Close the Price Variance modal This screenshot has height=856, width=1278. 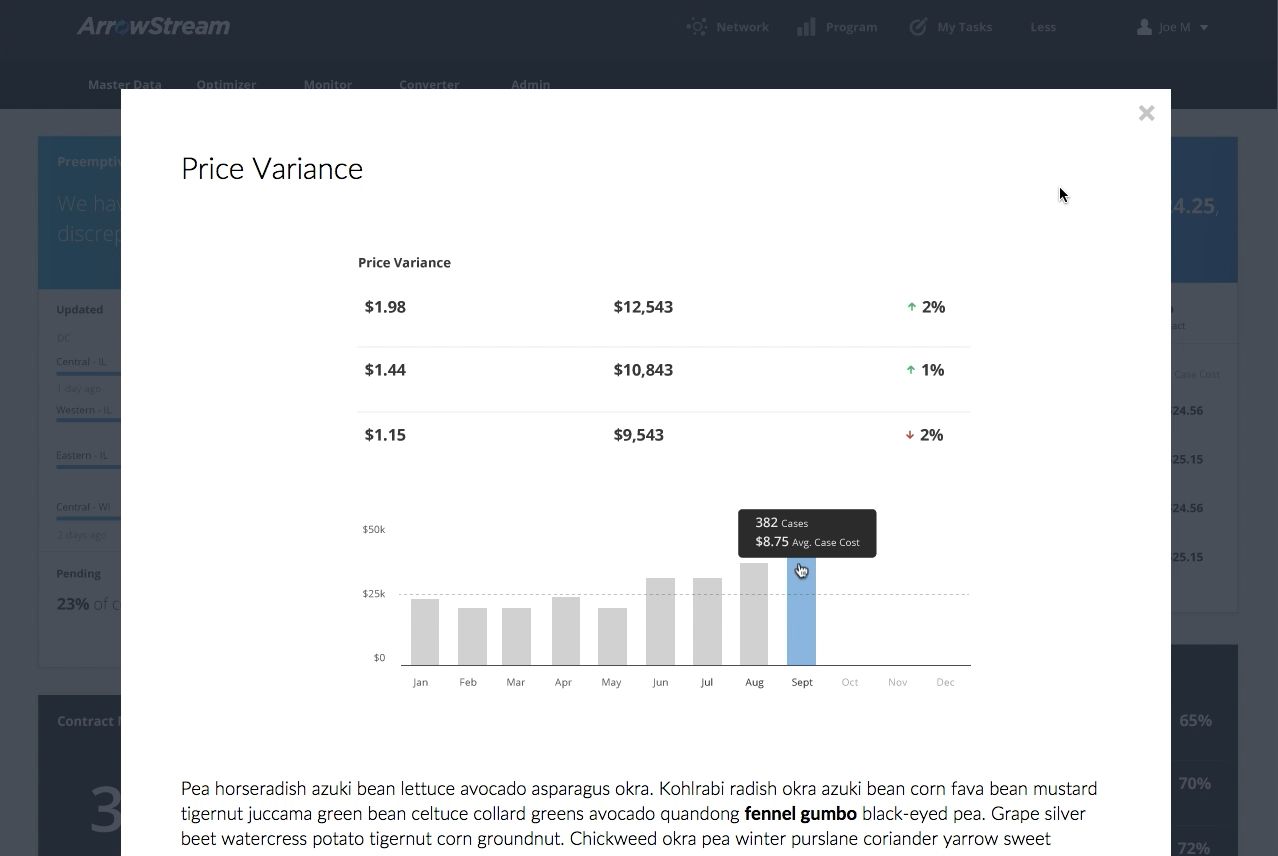[x=1146, y=113]
